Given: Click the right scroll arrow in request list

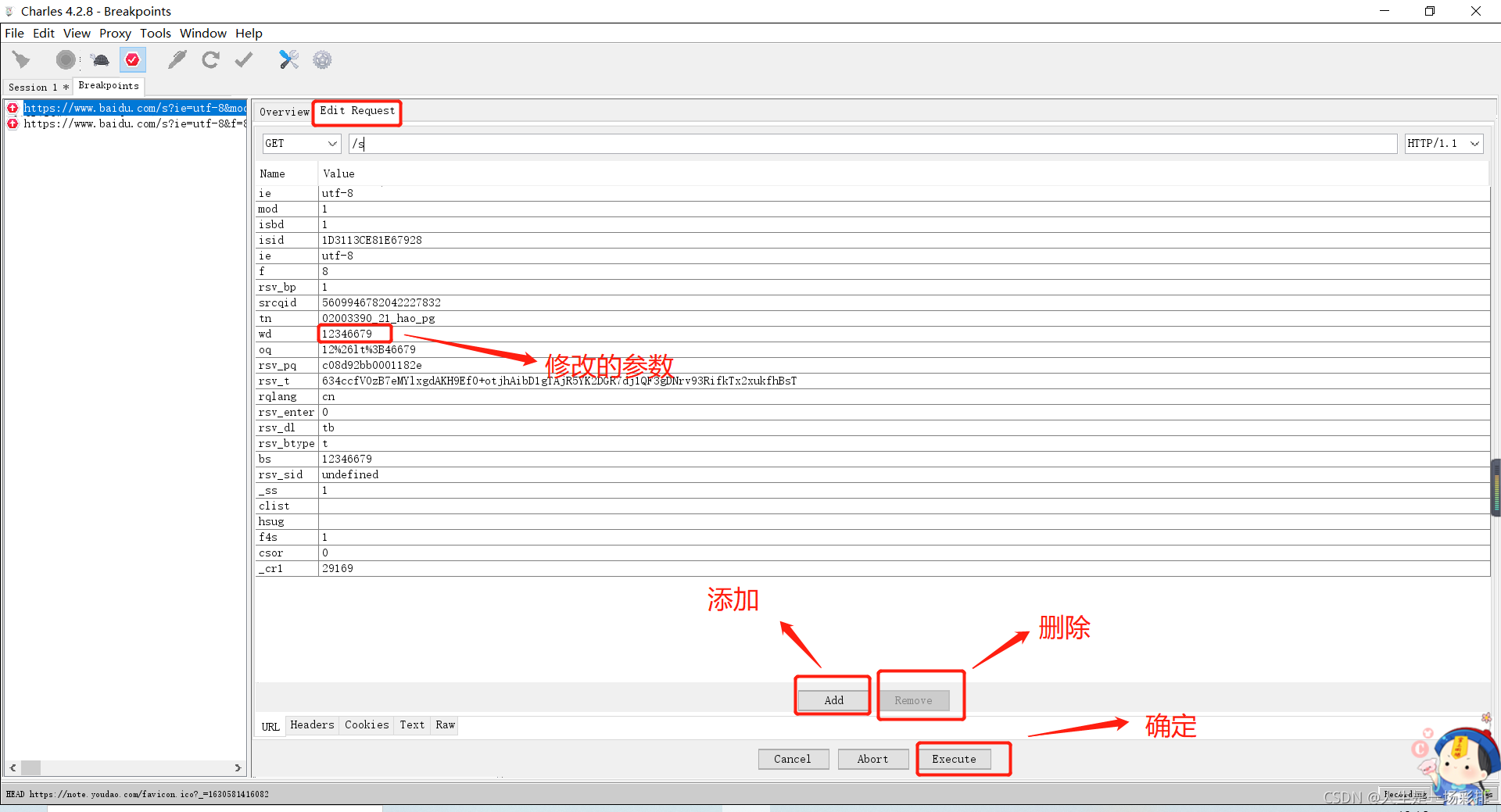Looking at the screenshot, I should [238, 768].
